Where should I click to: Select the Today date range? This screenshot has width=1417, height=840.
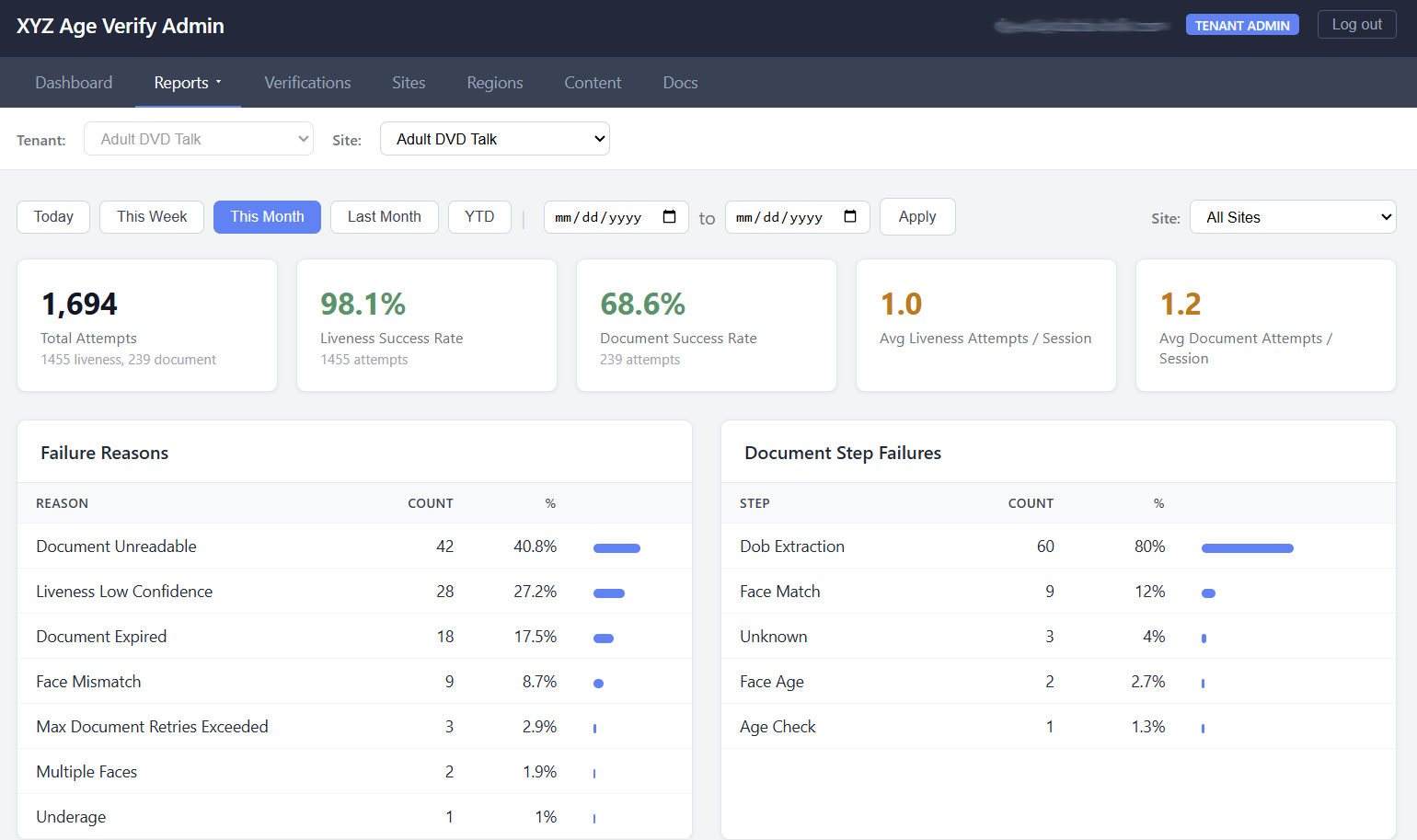pos(53,217)
